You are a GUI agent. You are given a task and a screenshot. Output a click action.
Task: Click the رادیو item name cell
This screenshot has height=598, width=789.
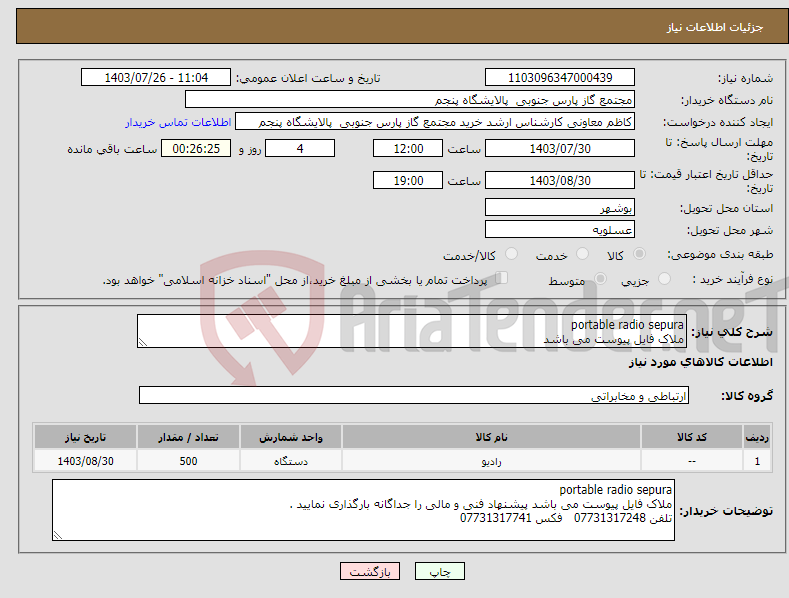491,461
